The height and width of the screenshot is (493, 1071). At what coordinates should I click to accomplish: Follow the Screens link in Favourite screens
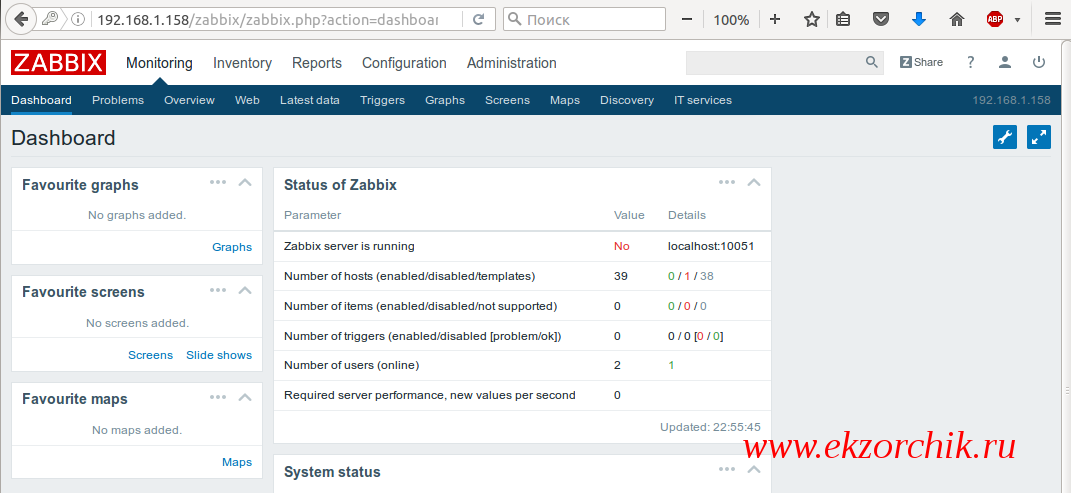tap(150, 355)
